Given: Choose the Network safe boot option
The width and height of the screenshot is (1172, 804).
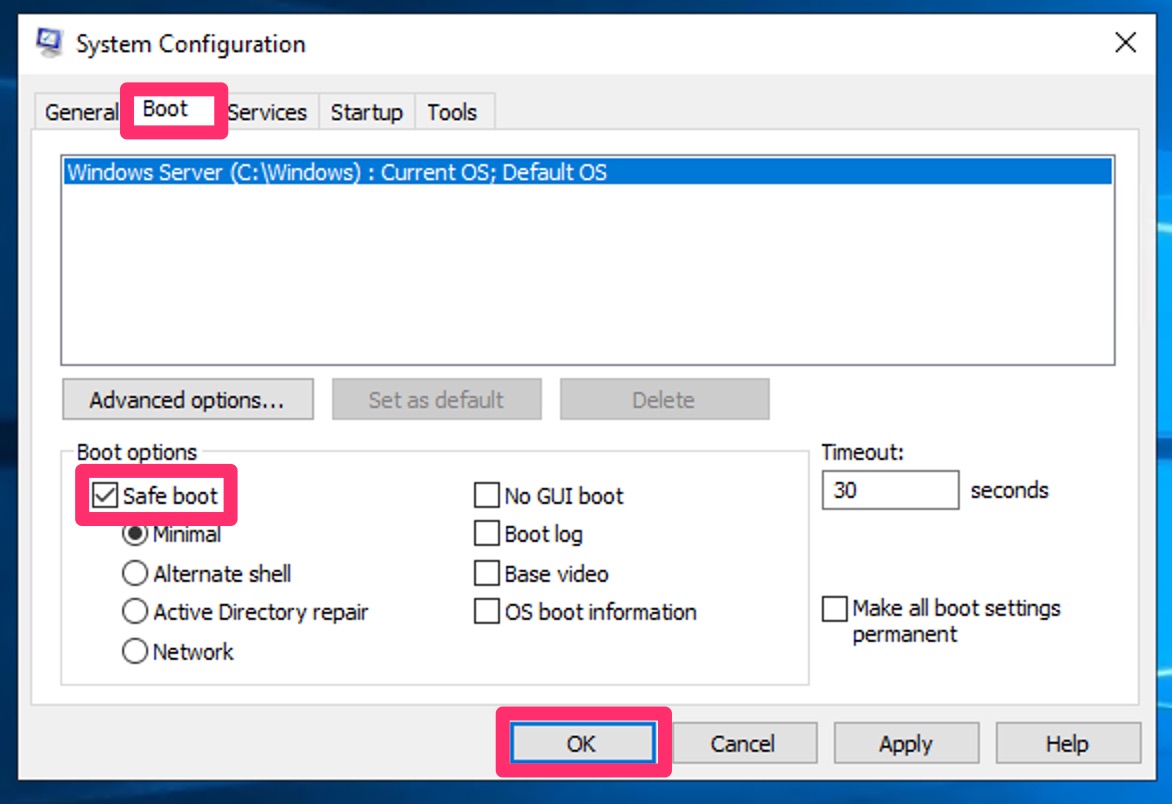Looking at the screenshot, I should tap(135, 651).
